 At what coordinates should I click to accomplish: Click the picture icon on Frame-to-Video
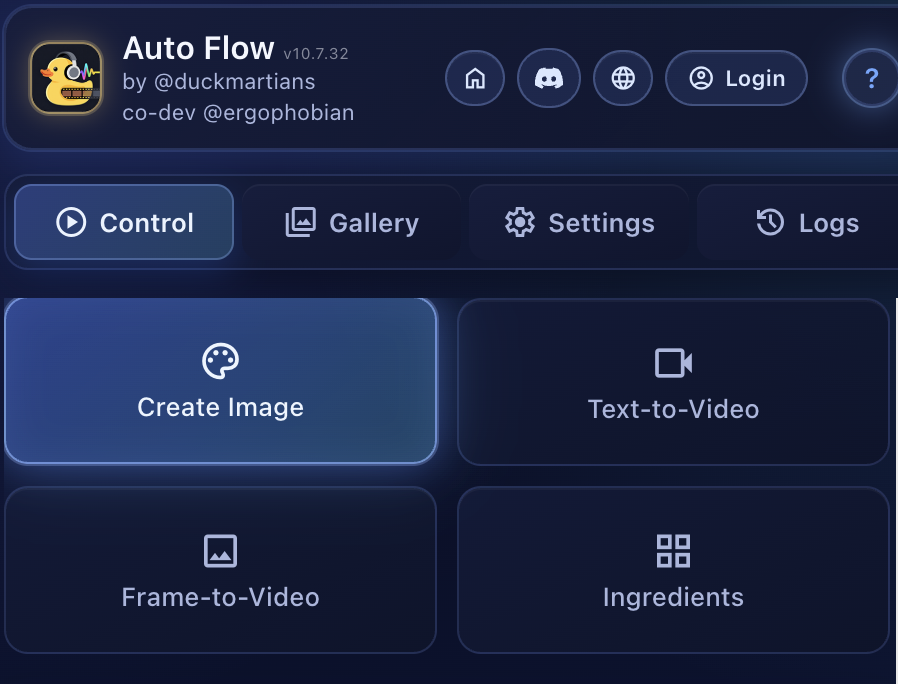pyautogui.click(x=220, y=550)
